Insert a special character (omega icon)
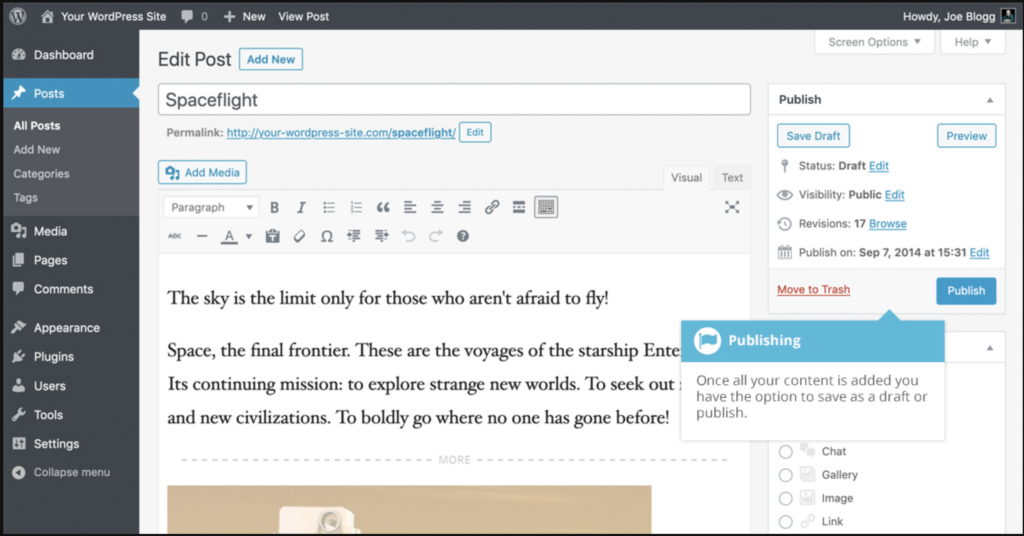This screenshot has height=536, width=1024. [326, 237]
